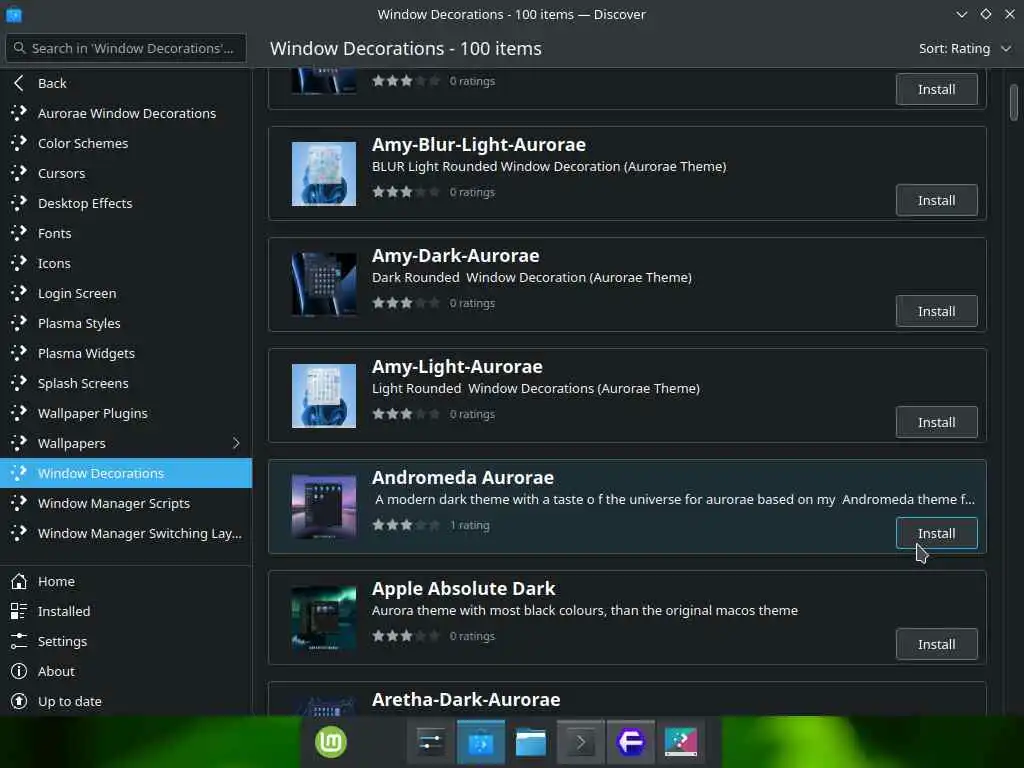Open Settings sliders icon in sidebar

point(19,641)
